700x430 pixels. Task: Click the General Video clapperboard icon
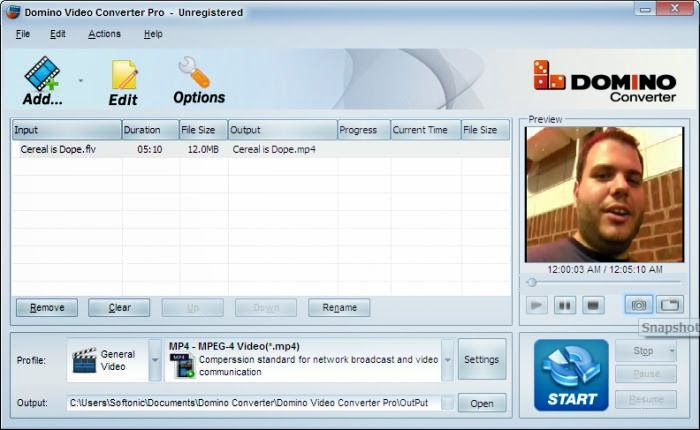click(84, 360)
